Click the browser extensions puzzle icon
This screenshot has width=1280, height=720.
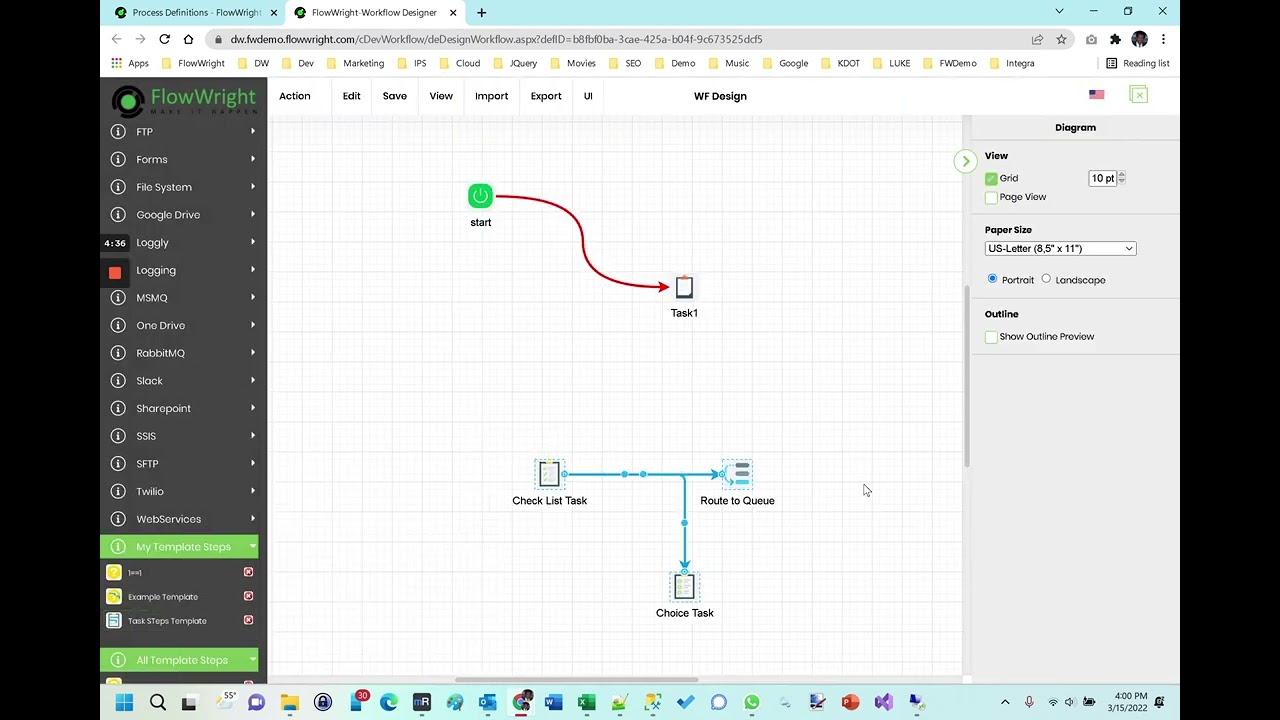(x=1115, y=39)
